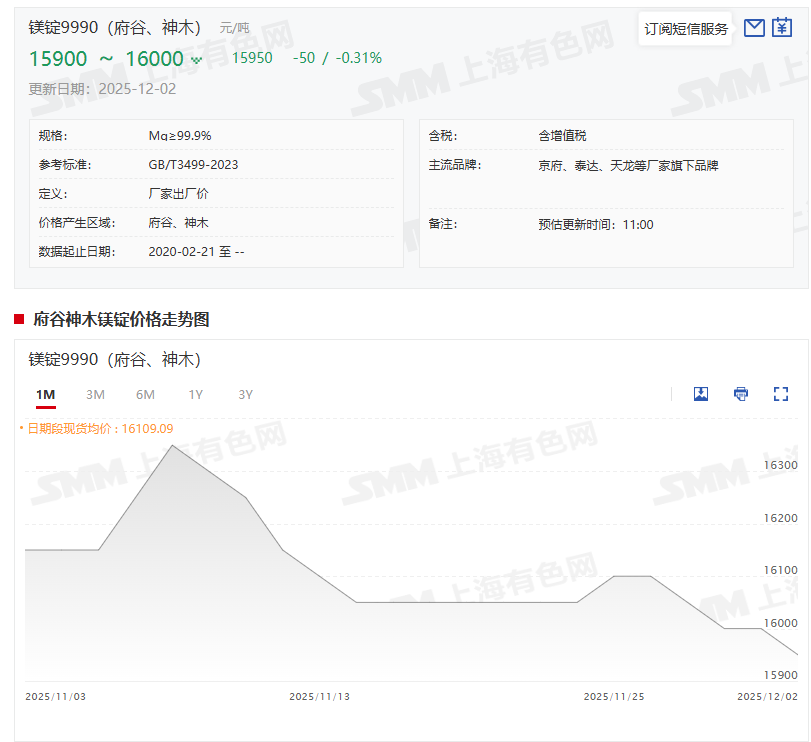Select the 1M time range tab

[46, 395]
